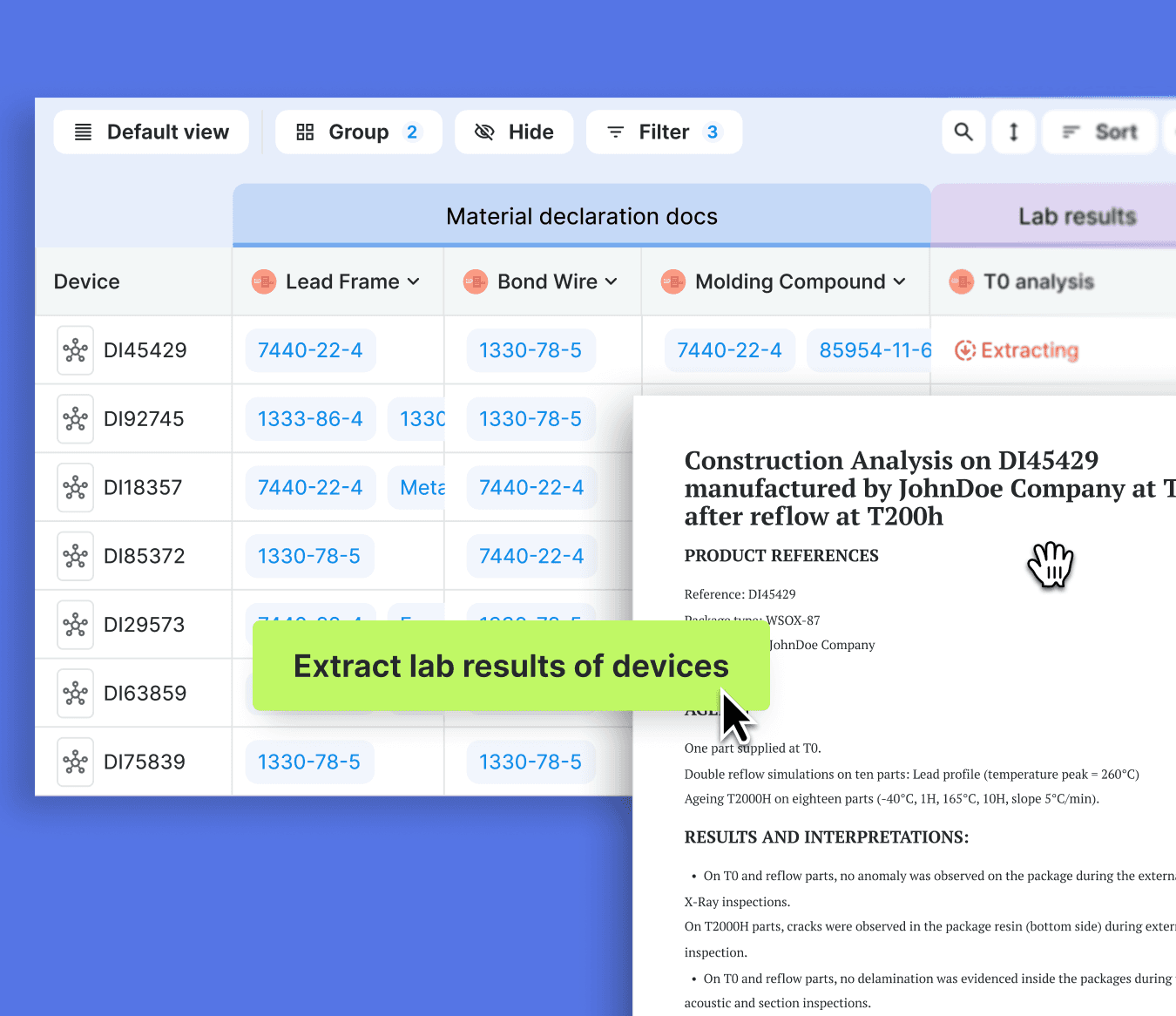1176x1016 pixels.
Task: Click the row height arrow icon
Action: click(1014, 132)
